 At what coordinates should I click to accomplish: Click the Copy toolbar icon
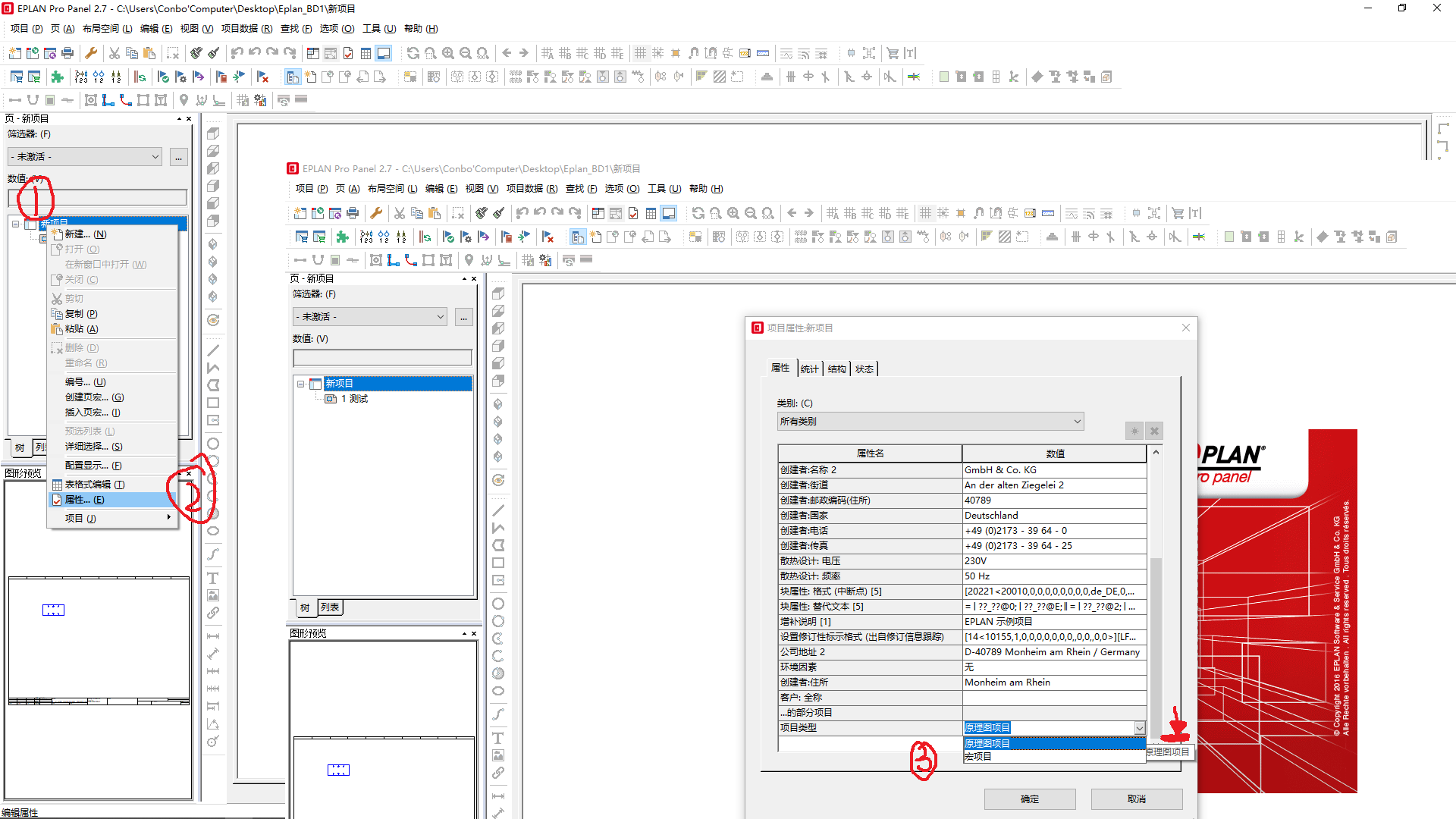click(132, 53)
